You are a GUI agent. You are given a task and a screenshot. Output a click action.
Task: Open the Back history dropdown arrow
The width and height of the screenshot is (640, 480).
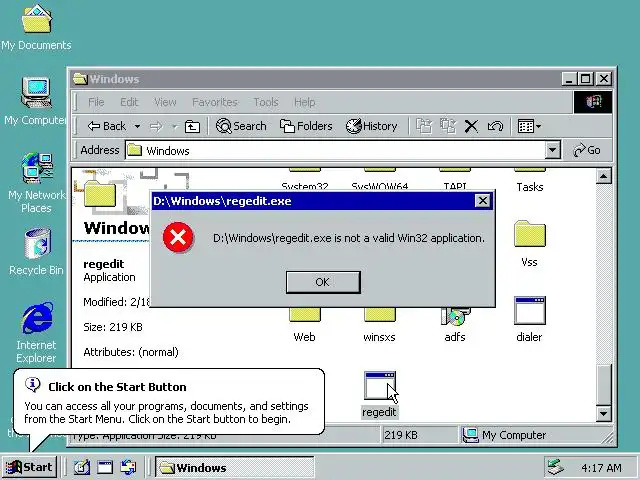(138, 127)
